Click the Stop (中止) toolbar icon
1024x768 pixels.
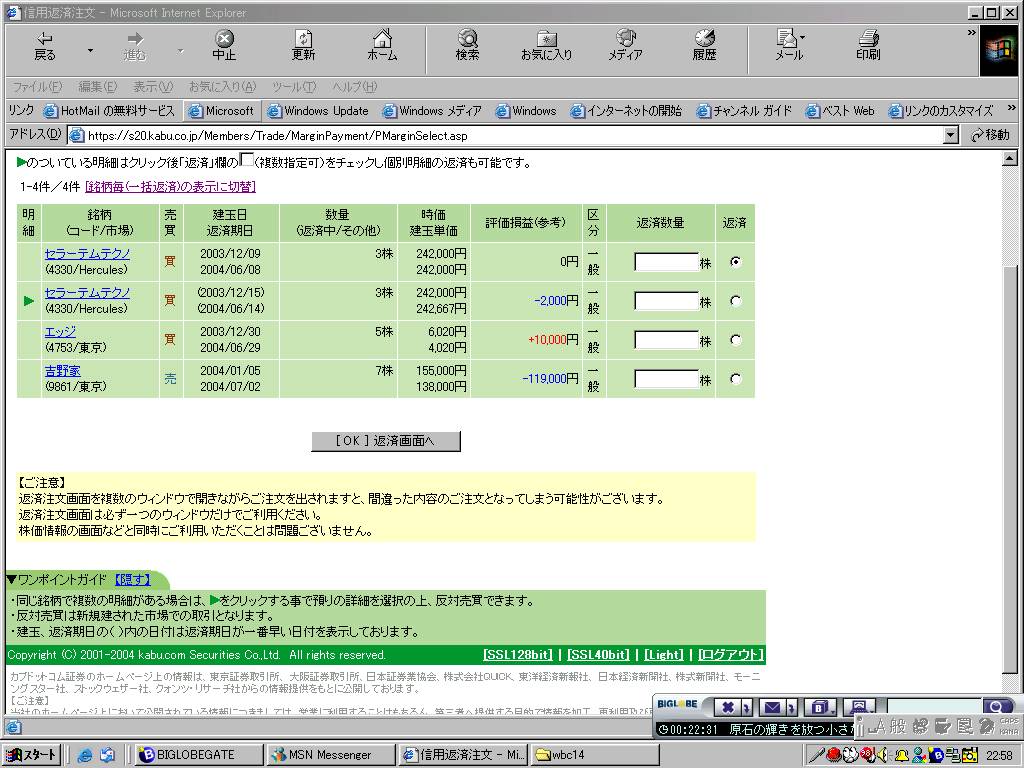coord(224,45)
